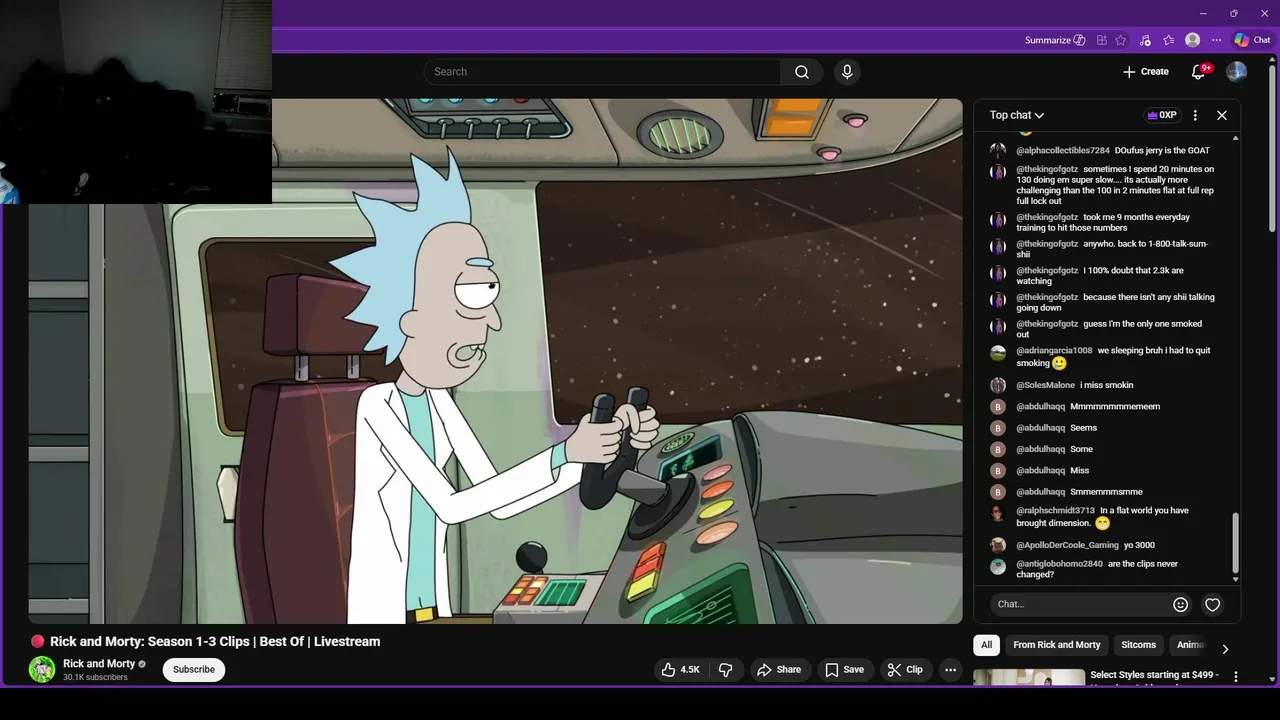The width and height of the screenshot is (1280, 720).
Task: Like the video with thumbs up 4.5K
Action: coord(681,670)
